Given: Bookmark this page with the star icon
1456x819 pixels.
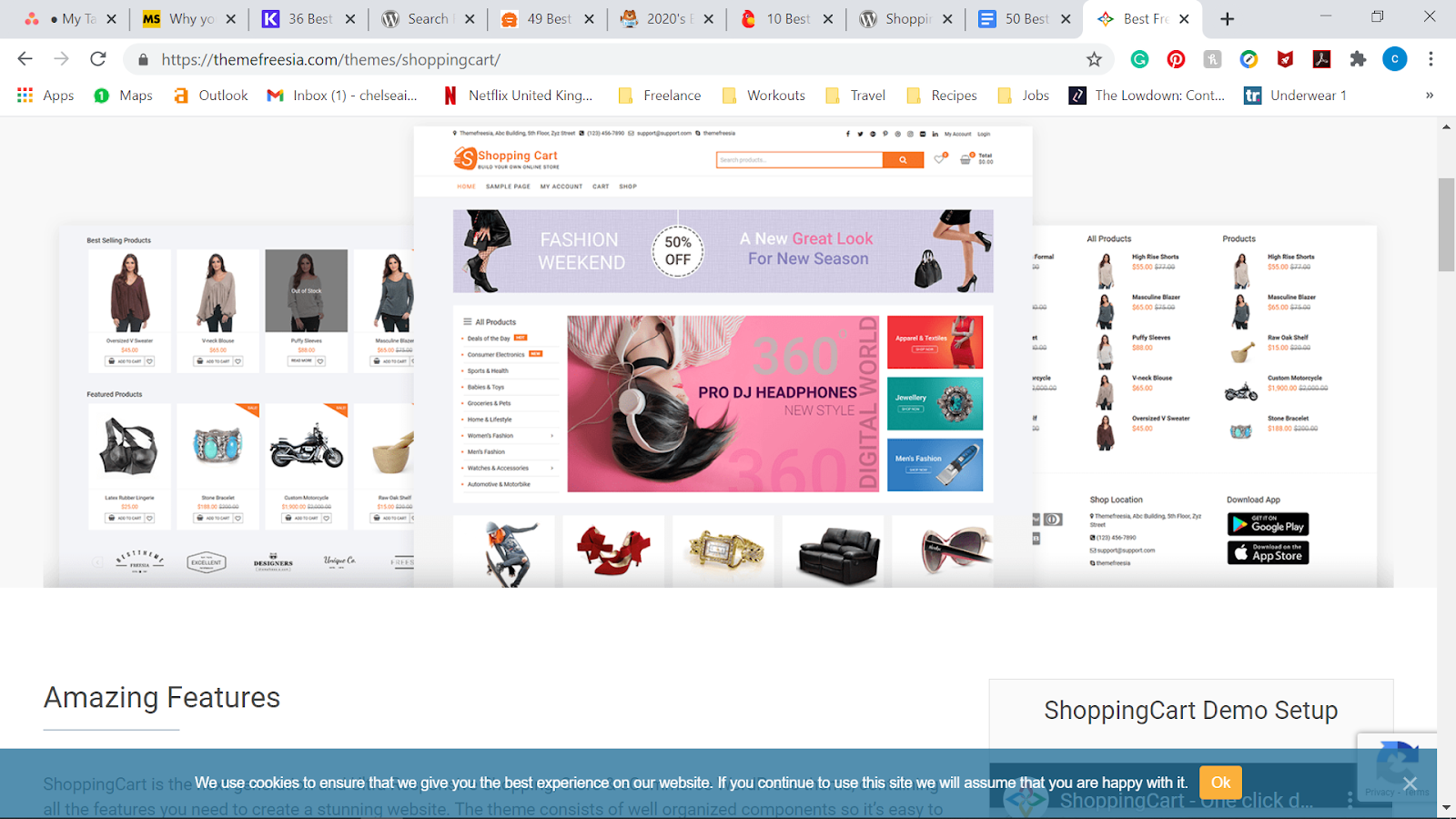Looking at the screenshot, I should tap(1094, 59).
